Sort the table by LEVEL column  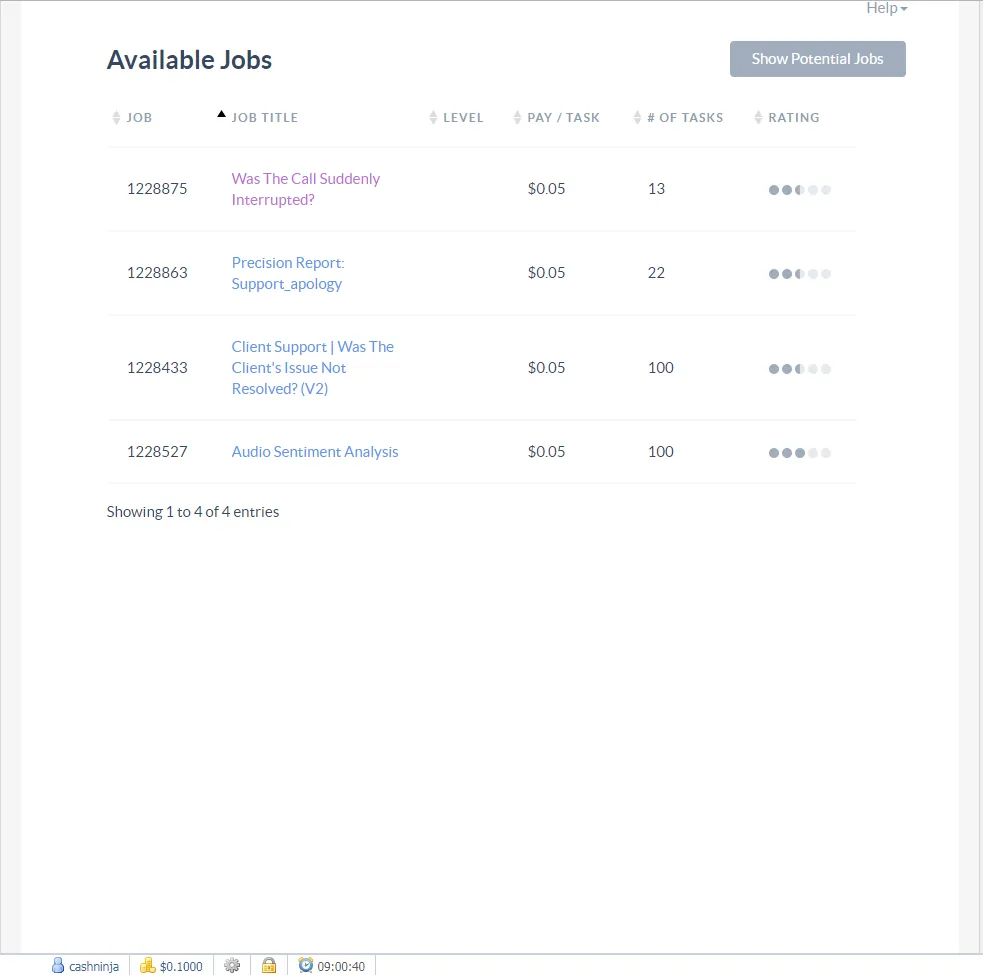[456, 117]
